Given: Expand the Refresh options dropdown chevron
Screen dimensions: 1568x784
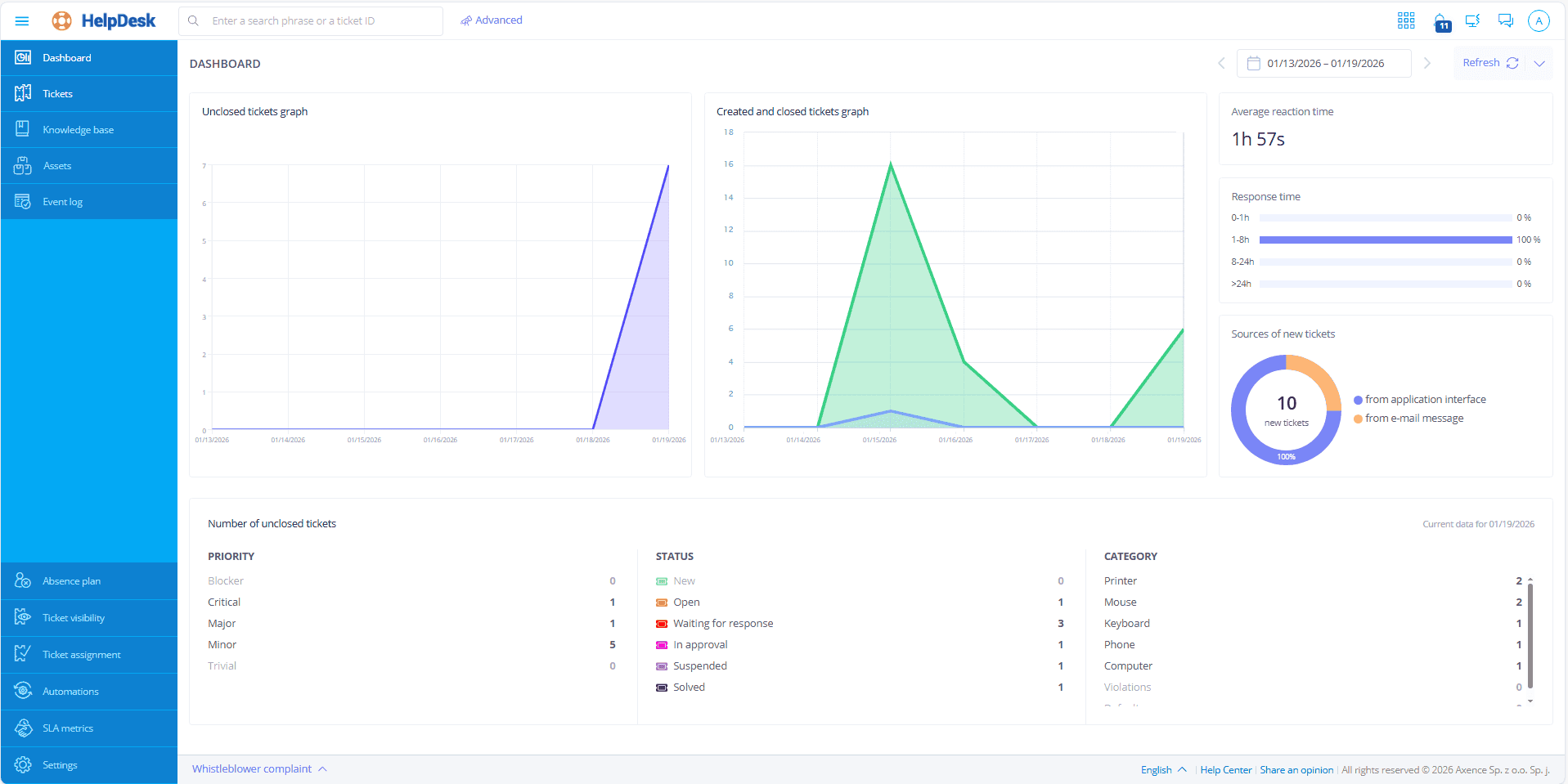Looking at the screenshot, I should click(1539, 63).
